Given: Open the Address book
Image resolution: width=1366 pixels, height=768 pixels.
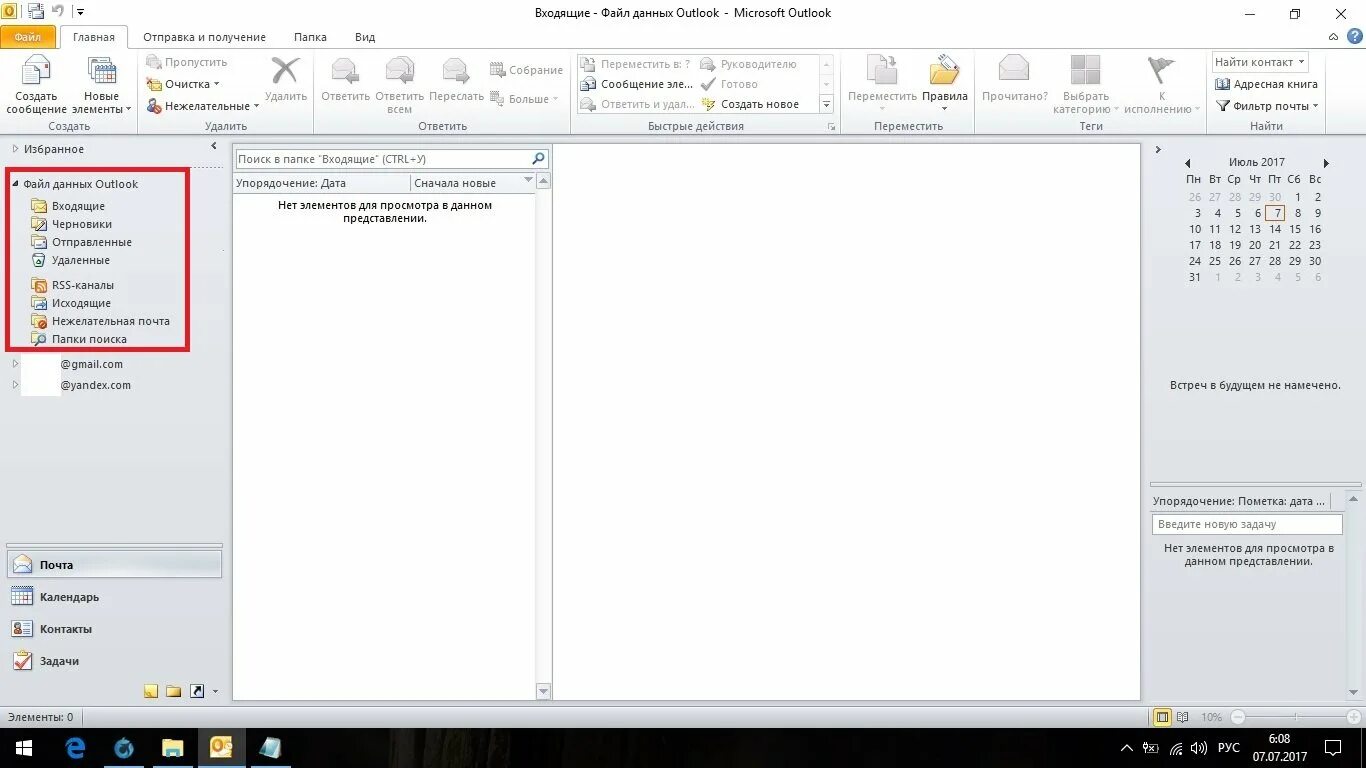Looking at the screenshot, I should click(x=1267, y=84).
